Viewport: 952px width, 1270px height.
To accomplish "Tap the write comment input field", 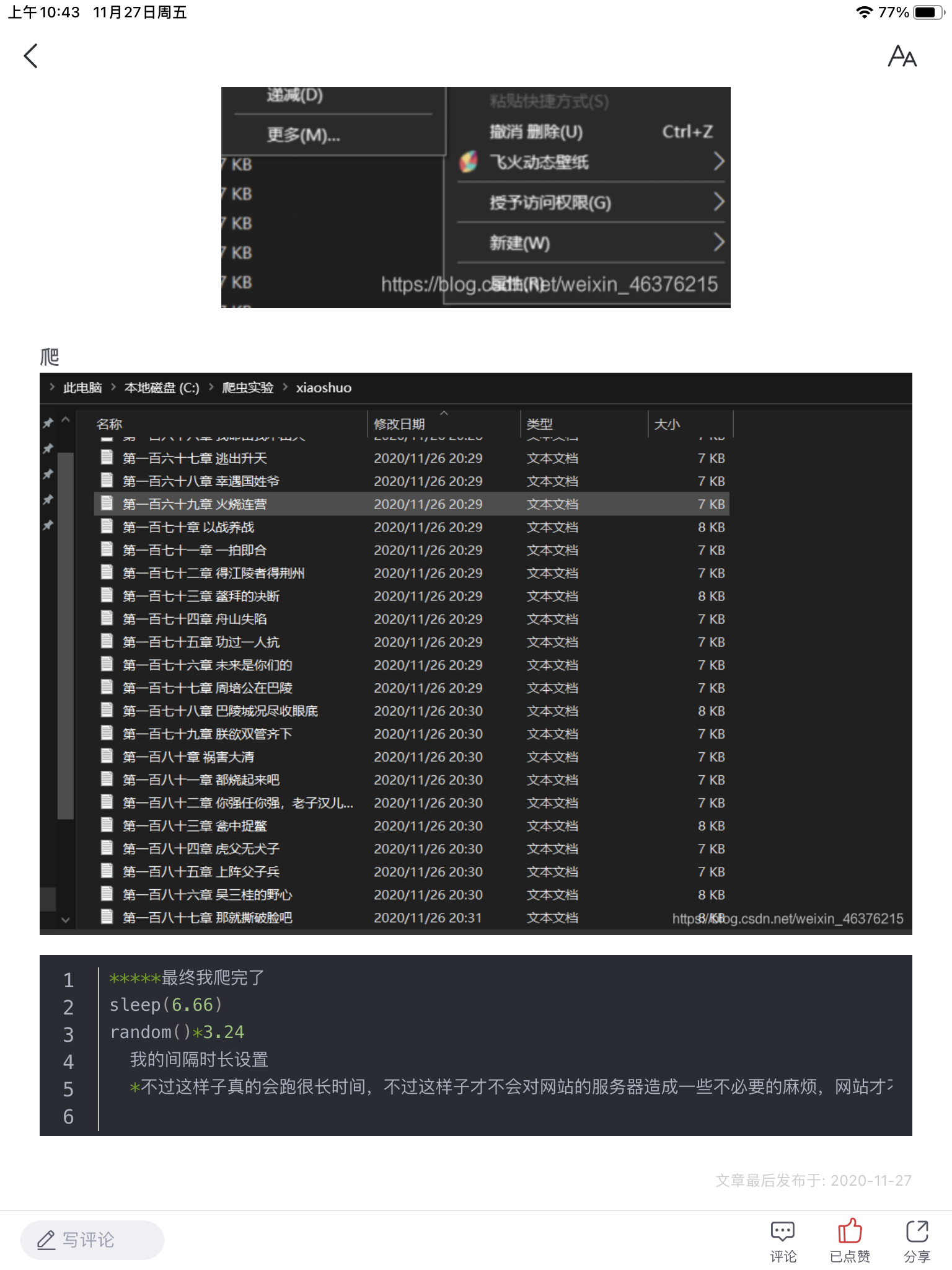I will 92,1240.
